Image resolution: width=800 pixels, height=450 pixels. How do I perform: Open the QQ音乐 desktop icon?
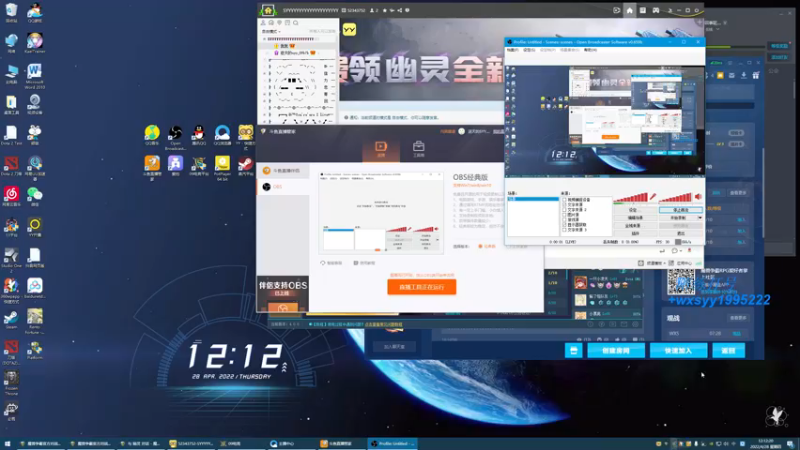152,136
